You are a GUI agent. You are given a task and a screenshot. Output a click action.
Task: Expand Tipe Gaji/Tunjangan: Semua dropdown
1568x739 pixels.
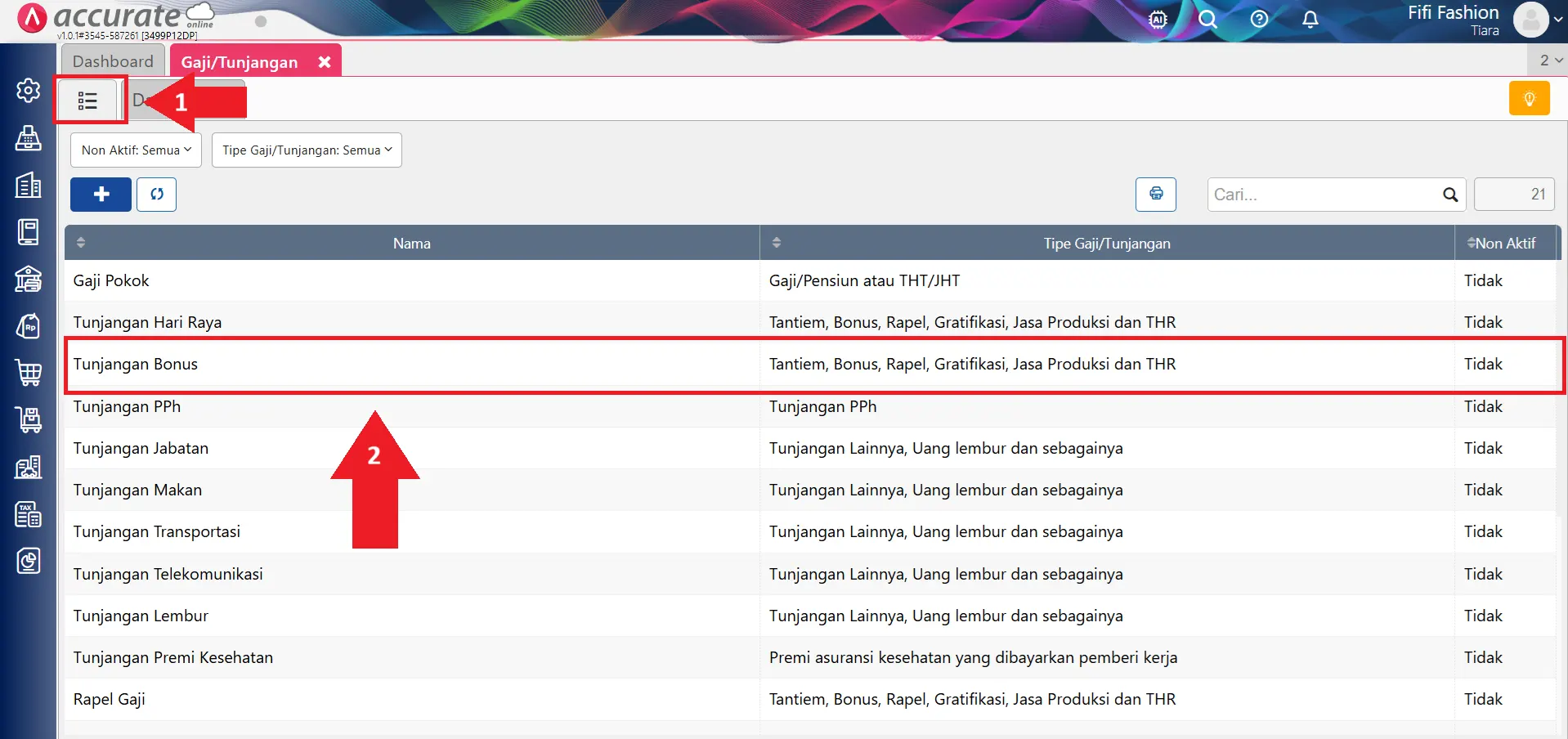pos(307,150)
